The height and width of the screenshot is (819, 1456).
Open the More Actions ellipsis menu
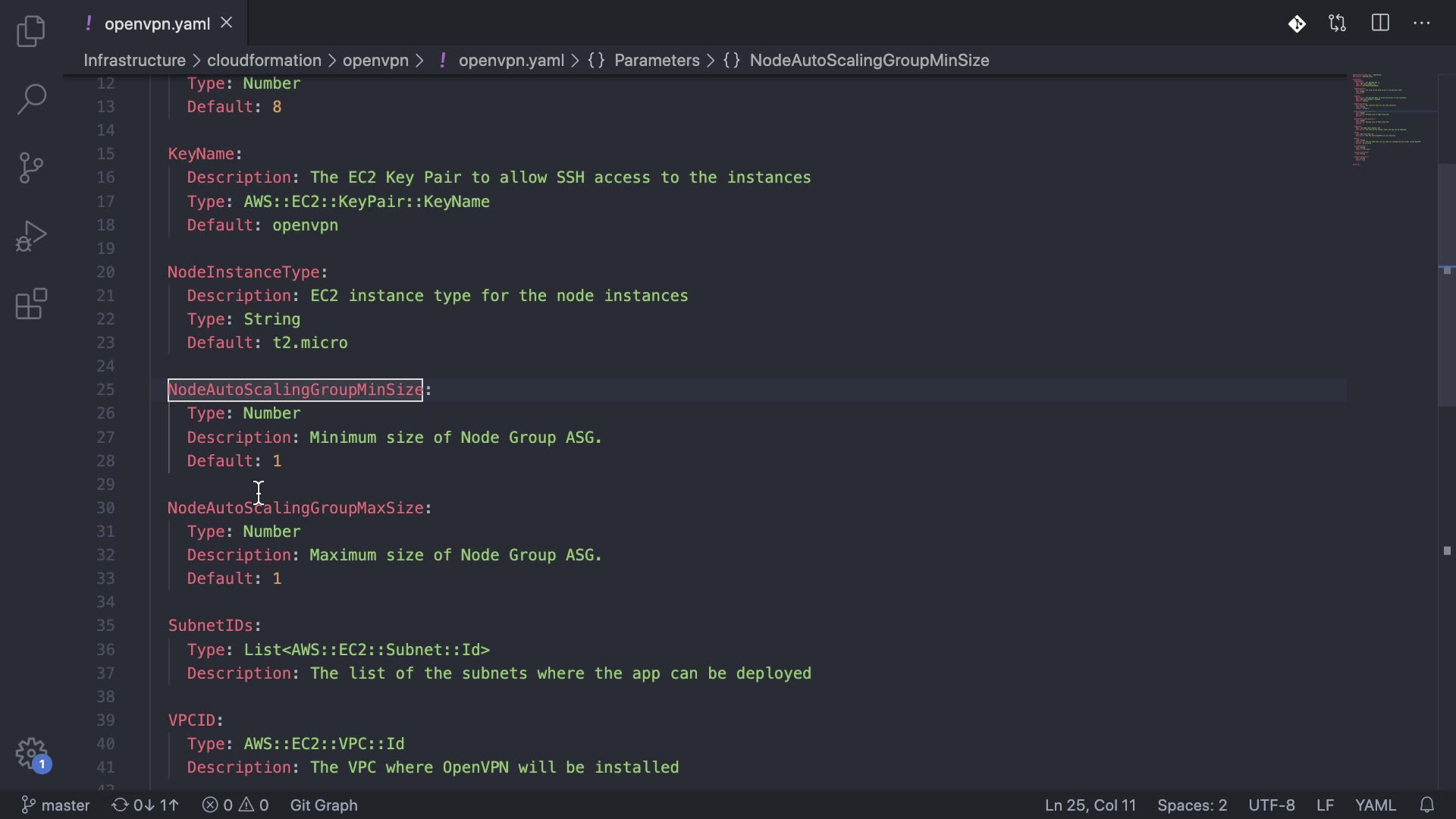click(x=1422, y=24)
